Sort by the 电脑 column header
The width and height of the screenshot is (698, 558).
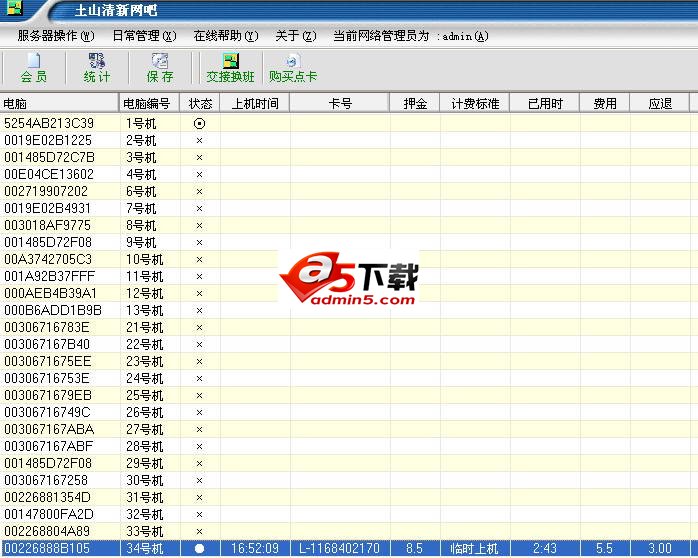point(59,103)
